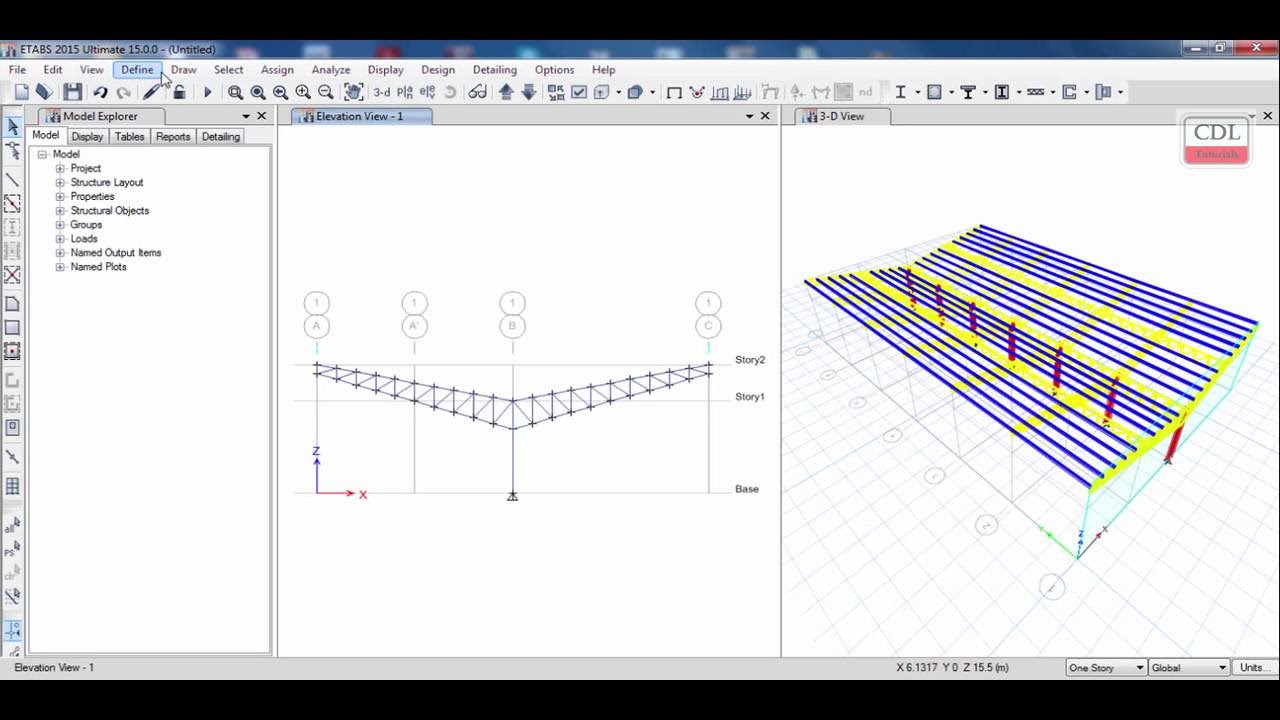Toggle the Lock Model padlock icon
Image resolution: width=1280 pixels, height=720 pixels.
coord(179,92)
